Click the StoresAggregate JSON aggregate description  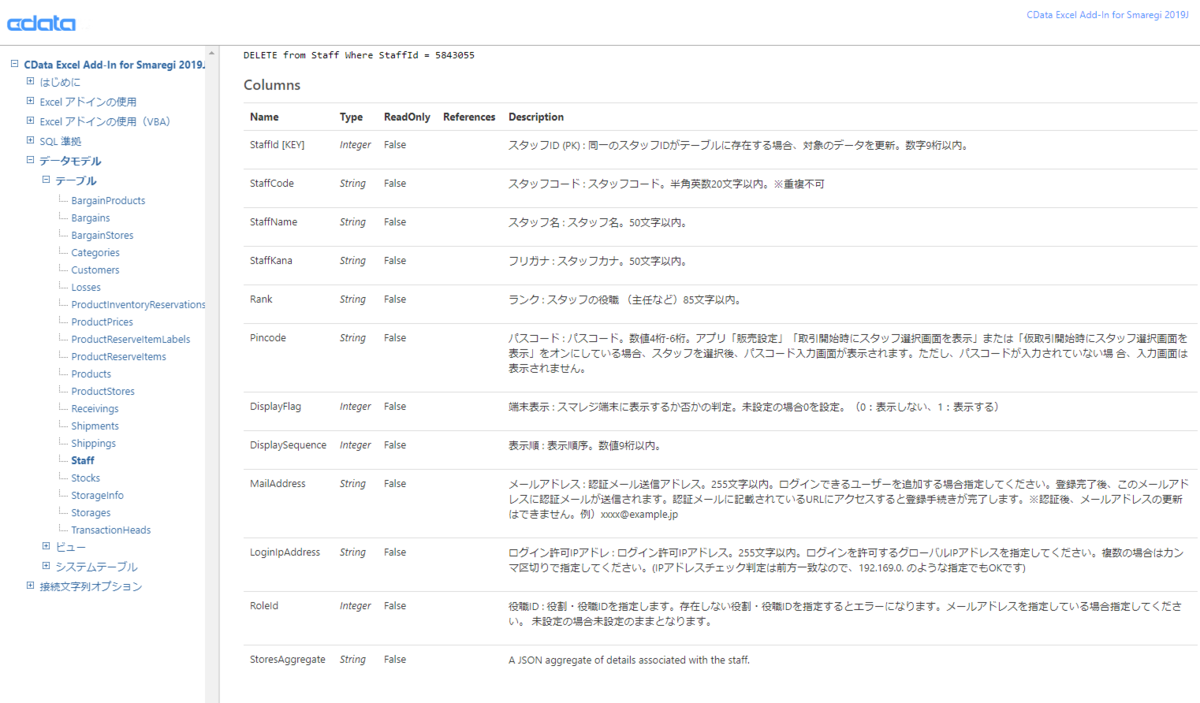point(629,660)
